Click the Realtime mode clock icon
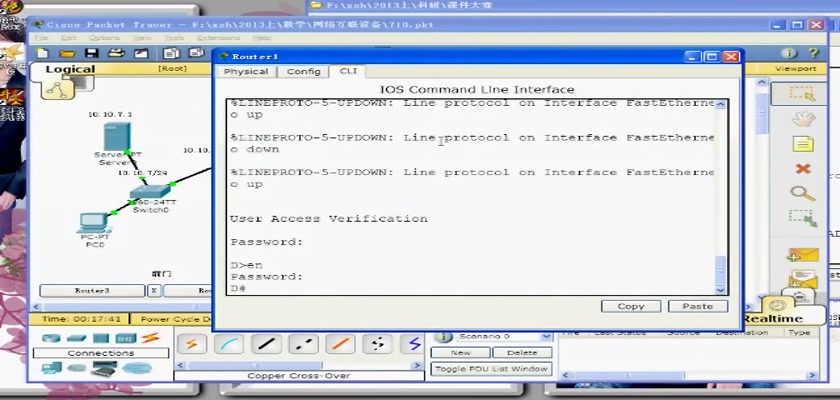 [x=777, y=306]
